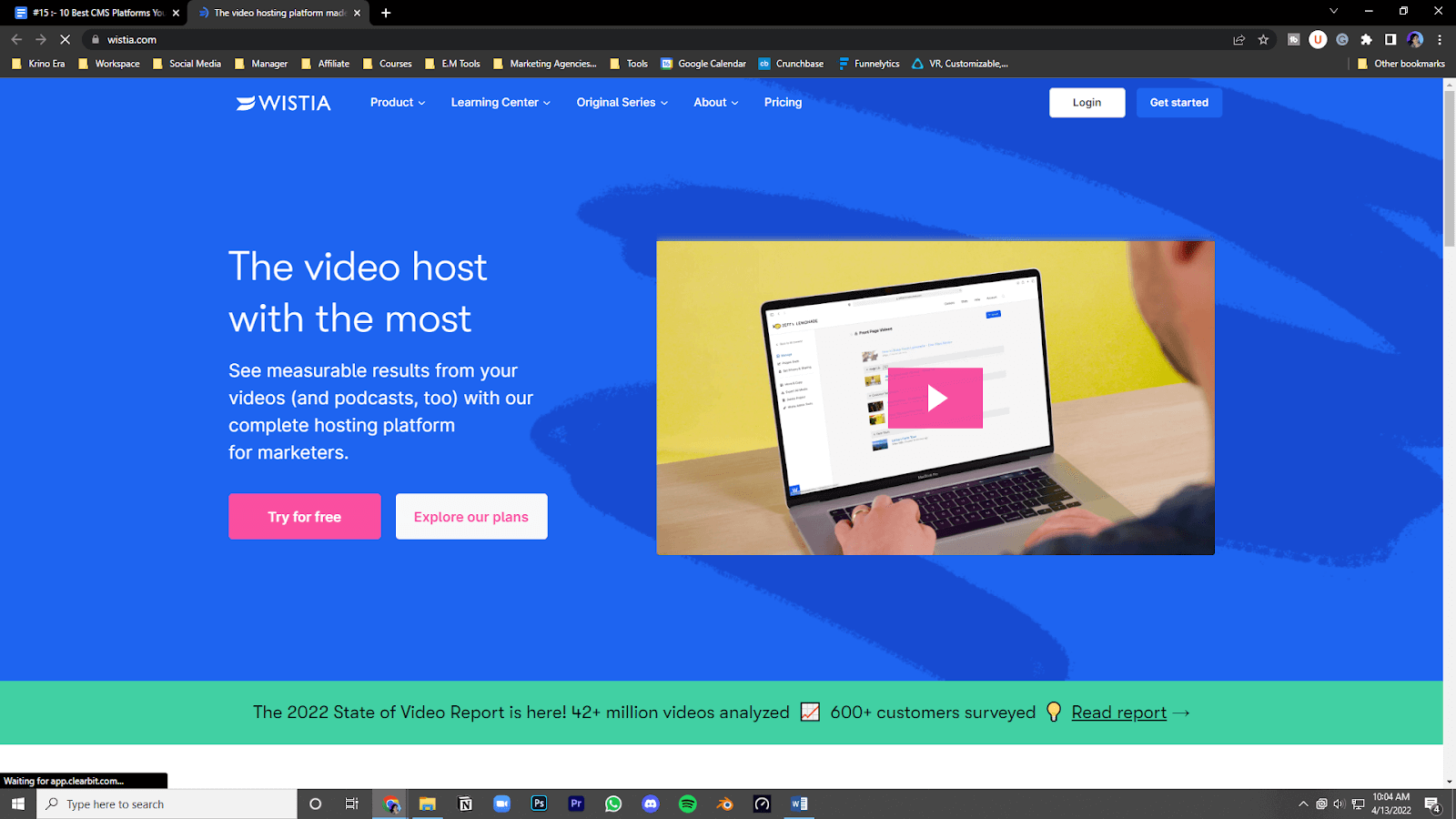Open the Chrome profile avatar
The height and width of the screenshot is (819, 1456).
1415,39
